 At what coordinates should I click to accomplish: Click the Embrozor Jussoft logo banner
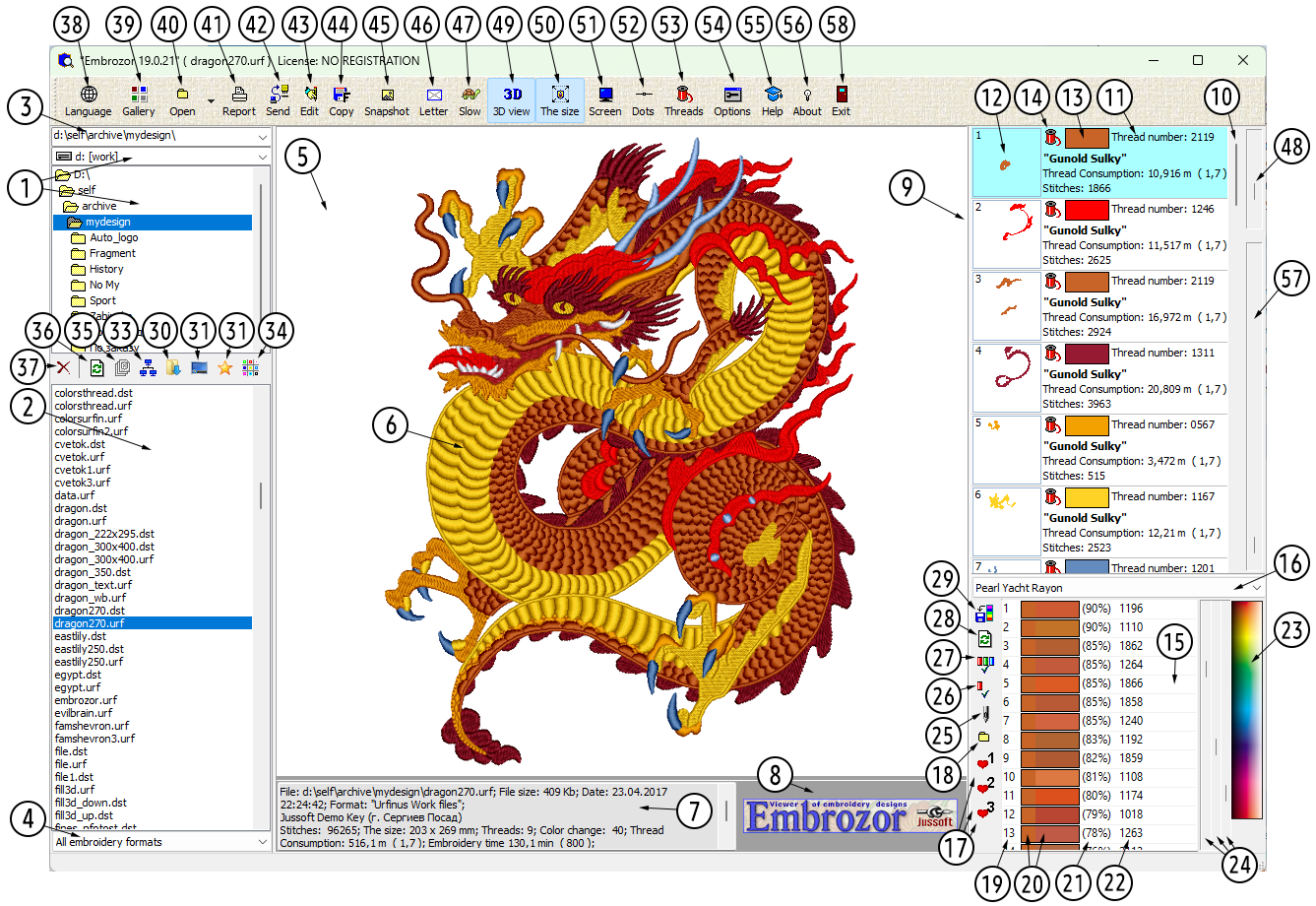tap(849, 816)
